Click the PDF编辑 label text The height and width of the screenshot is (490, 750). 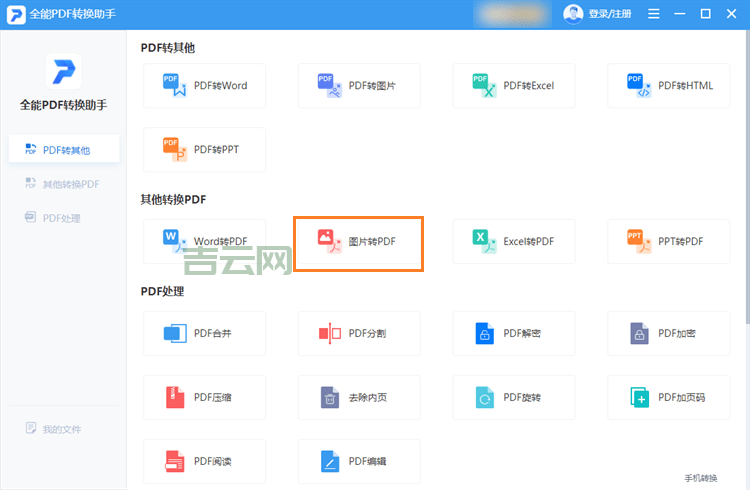tap(367, 462)
